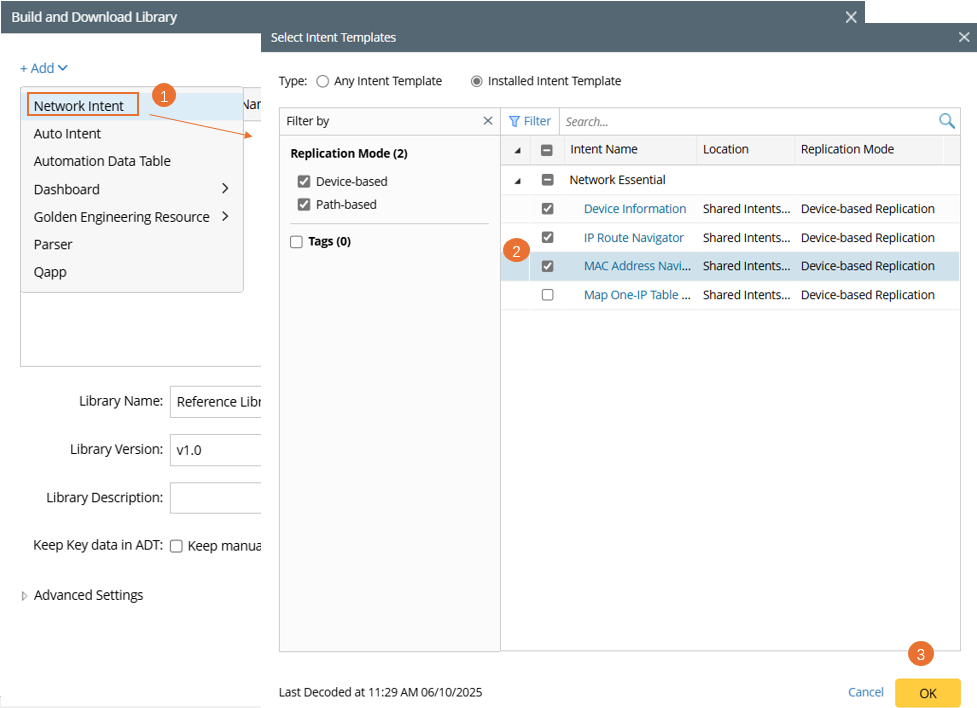Choose Automation Data Table from menu
Viewport: 977px width, 708px height.
point(102,161)
